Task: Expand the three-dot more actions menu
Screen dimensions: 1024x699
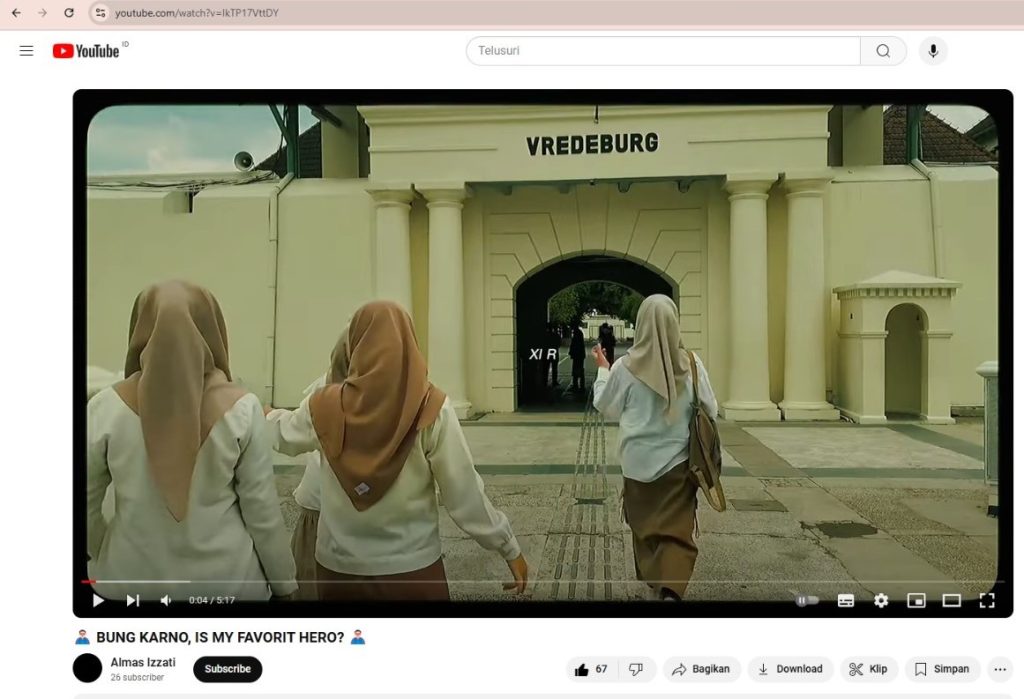Action: point(999,669)
